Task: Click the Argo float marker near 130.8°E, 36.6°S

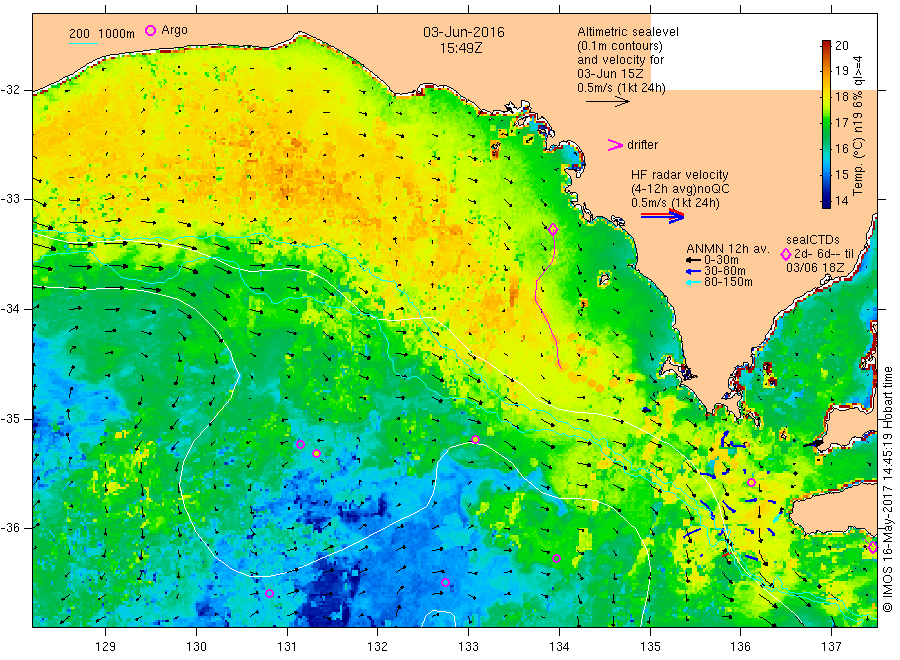Action: (269, 593)
